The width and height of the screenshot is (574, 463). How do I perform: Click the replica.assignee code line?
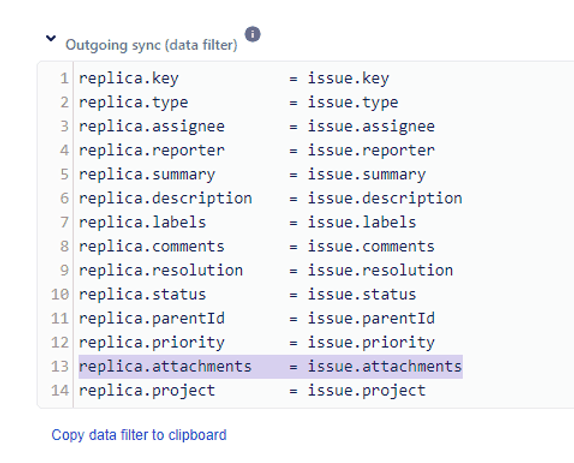(x=257, y=126)
